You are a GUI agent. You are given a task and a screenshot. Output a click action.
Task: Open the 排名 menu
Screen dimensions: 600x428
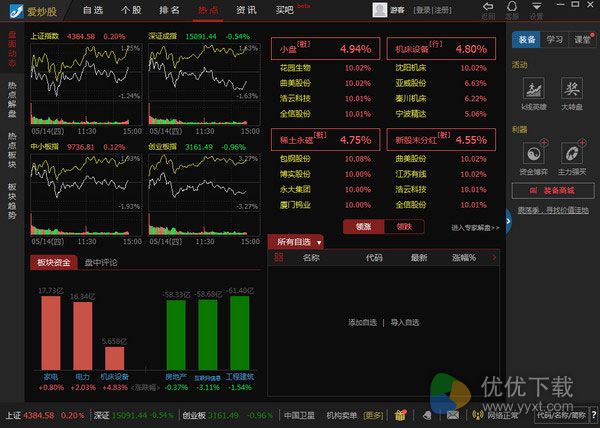(x=170, y=10)
